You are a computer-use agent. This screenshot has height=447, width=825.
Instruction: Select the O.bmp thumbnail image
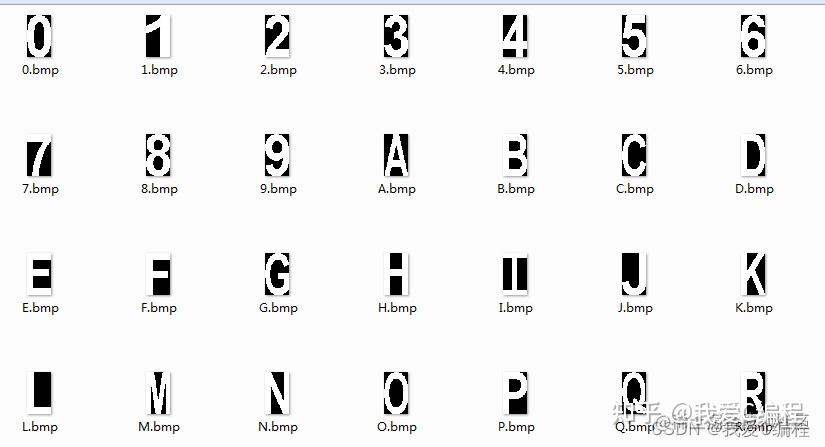pyautogui.click(x=396, y=393)
